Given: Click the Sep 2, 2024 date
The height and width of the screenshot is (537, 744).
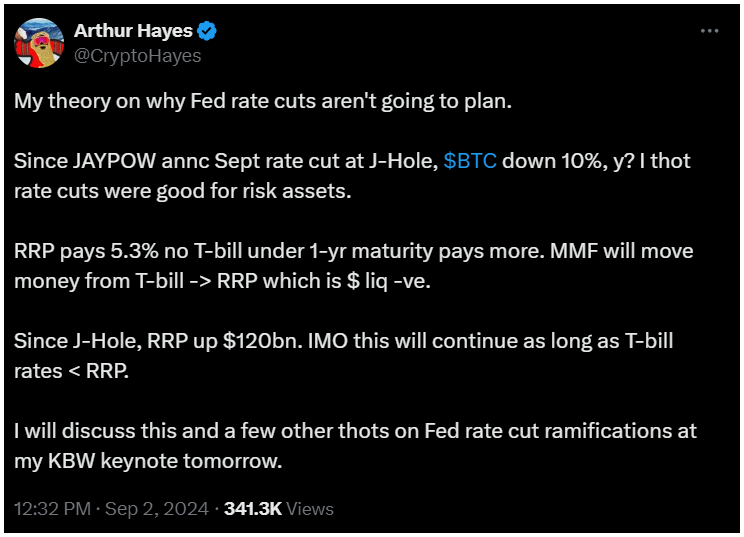Looking at the screenshot, I should (157, 509).
